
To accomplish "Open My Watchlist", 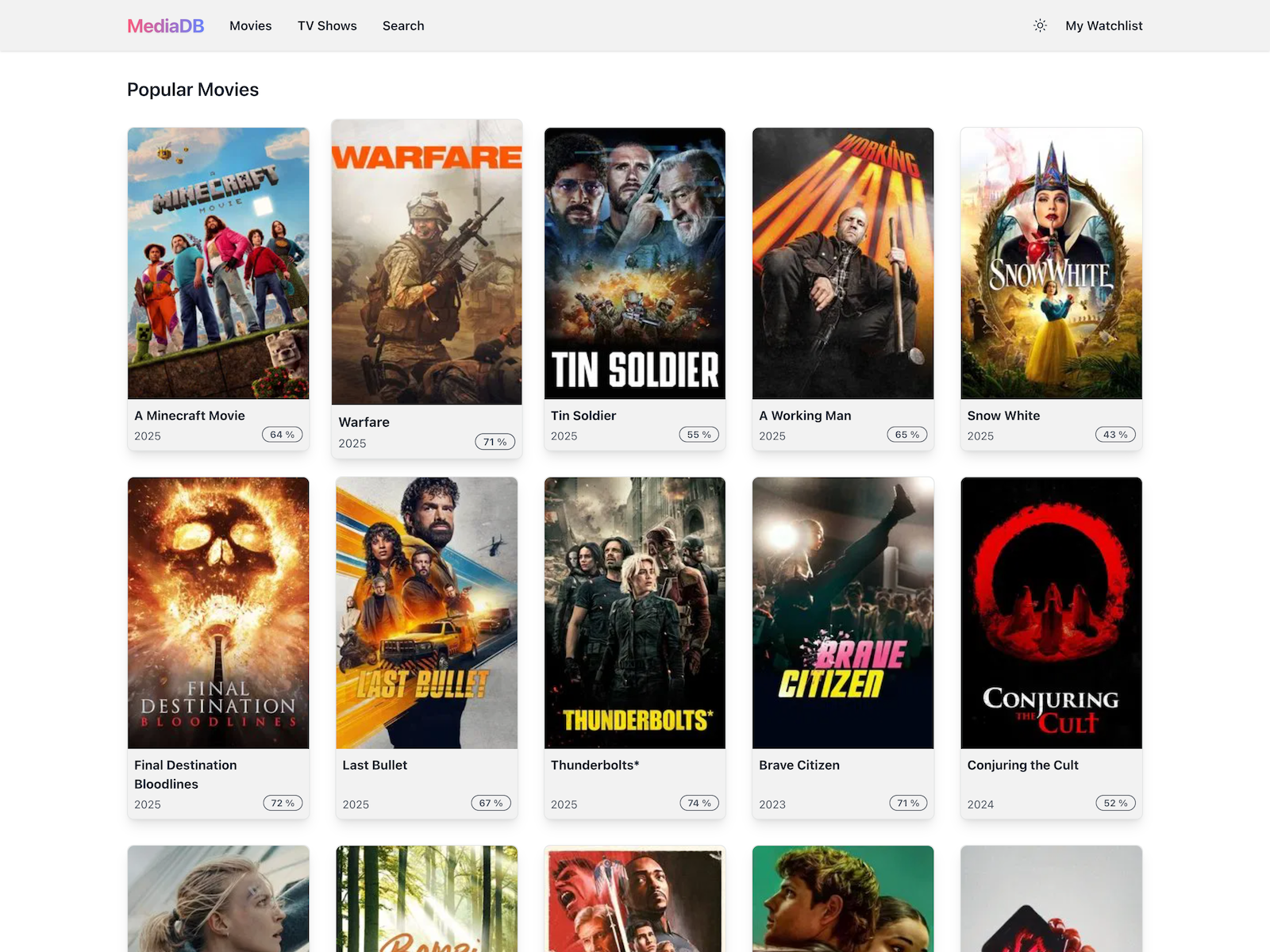I will pyautogui.click(x=1104, y=25).
